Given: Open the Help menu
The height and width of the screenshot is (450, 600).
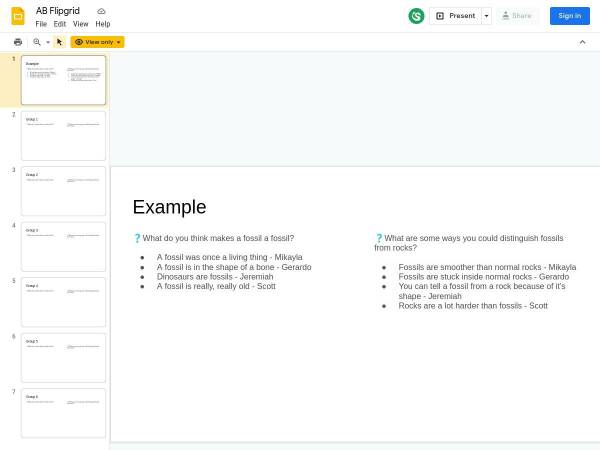Looking at the screenshot, I should pyautogui.click(x=103, y=24).
